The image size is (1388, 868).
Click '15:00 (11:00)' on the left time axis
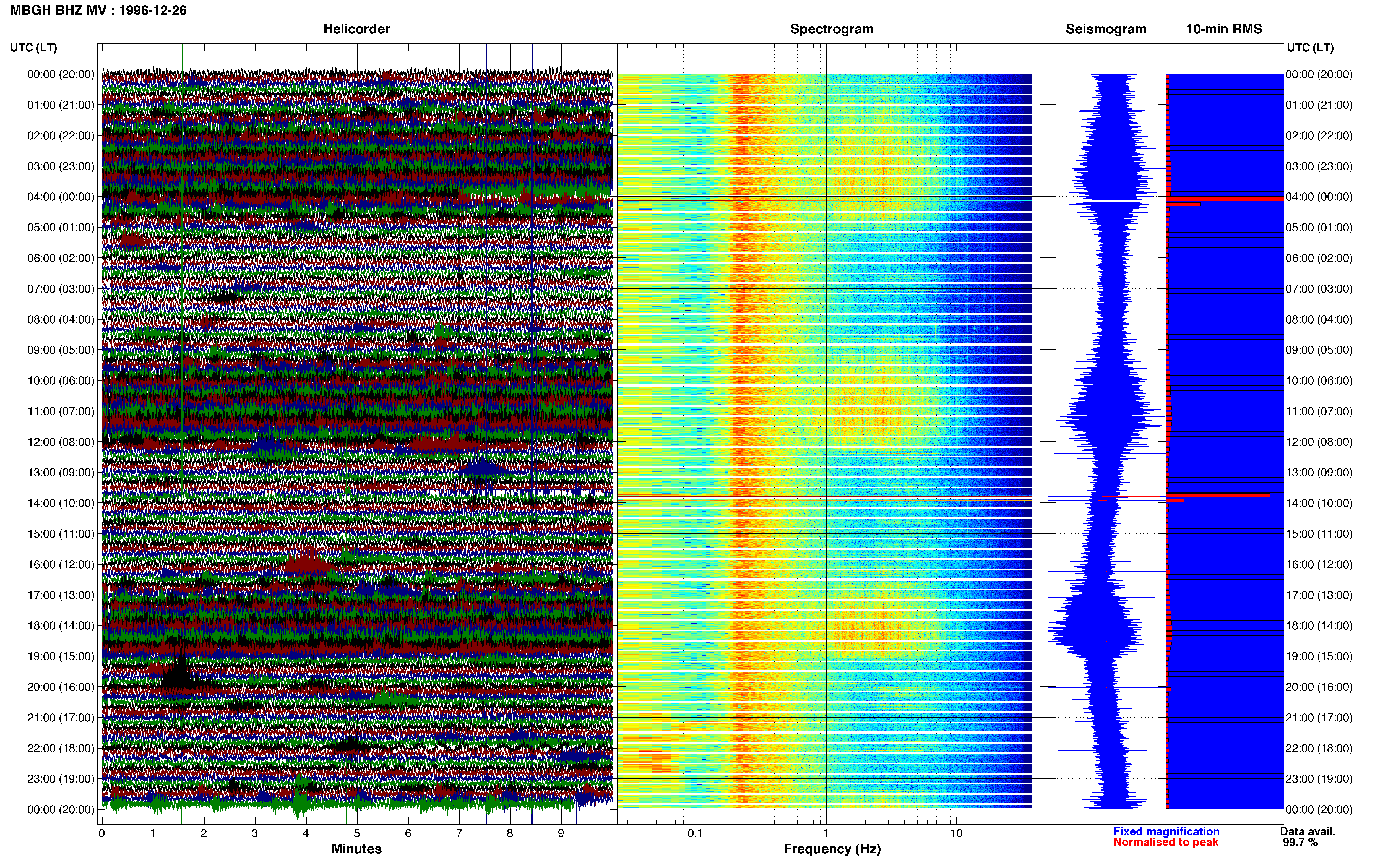(x=61, y=534)
